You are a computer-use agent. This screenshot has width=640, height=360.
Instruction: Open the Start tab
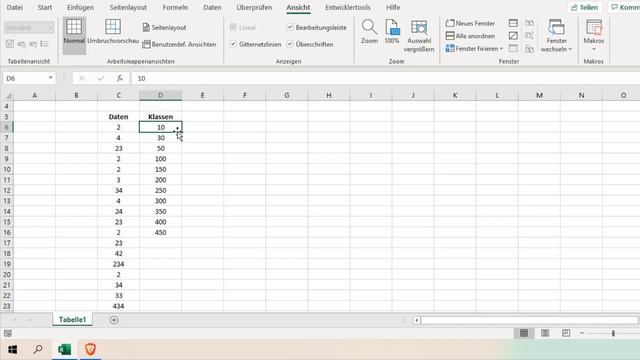[x=45, y=7]
